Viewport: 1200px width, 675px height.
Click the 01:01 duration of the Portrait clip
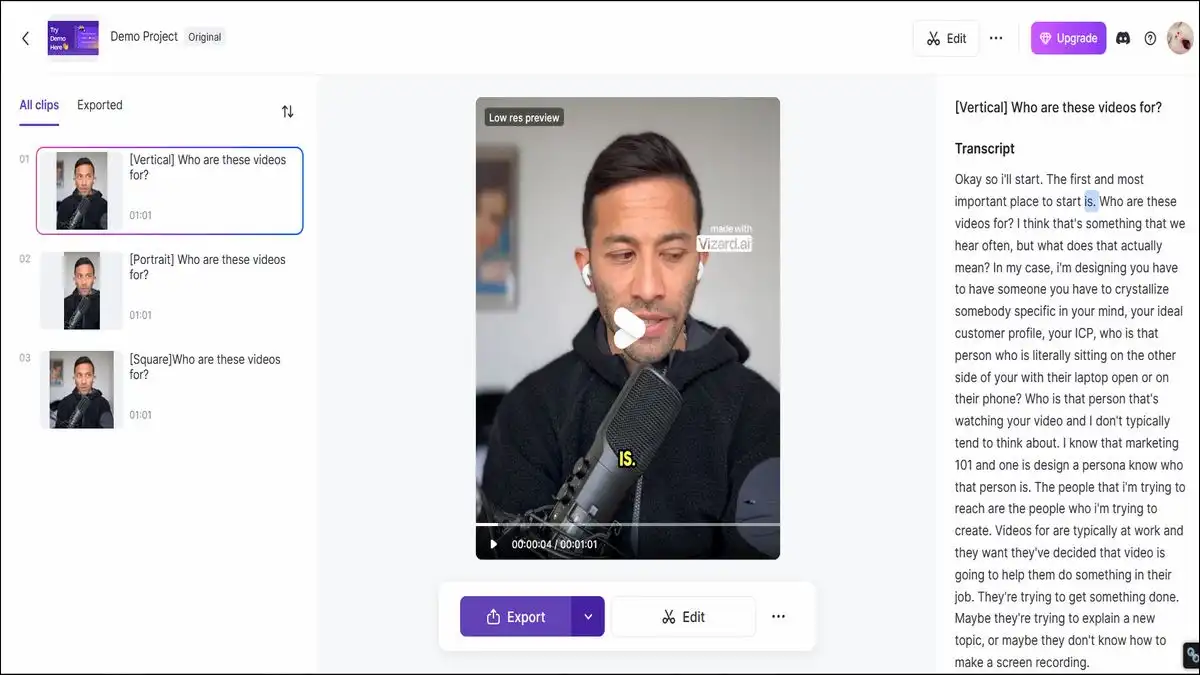point(141,315)
